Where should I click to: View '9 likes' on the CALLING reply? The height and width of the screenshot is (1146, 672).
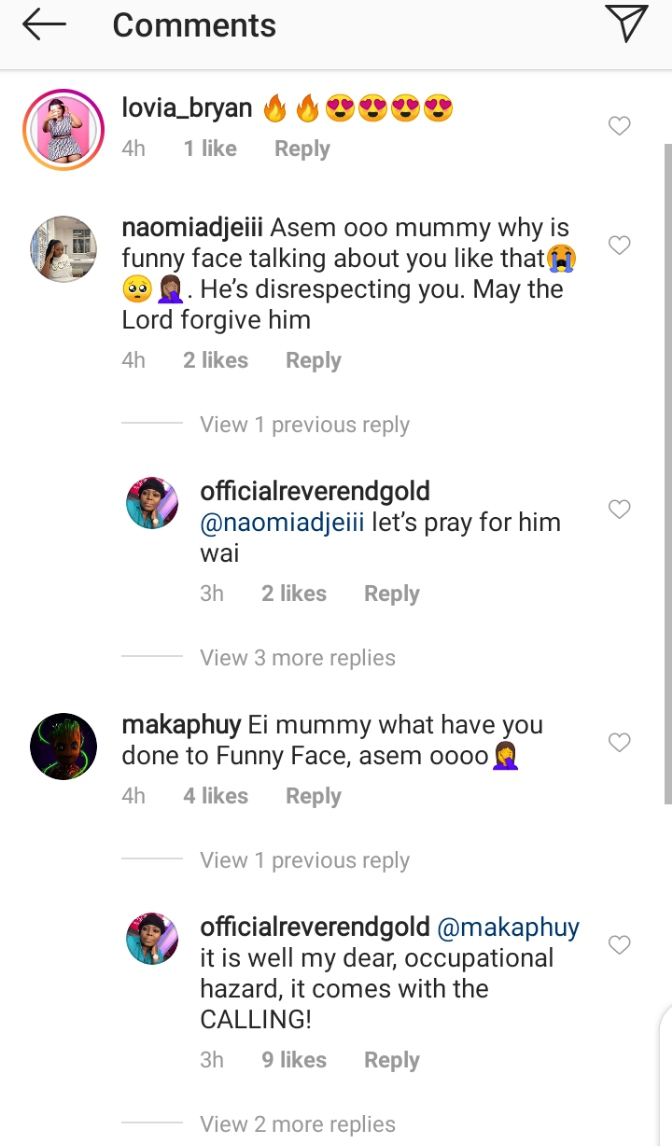pos(294,1060)
